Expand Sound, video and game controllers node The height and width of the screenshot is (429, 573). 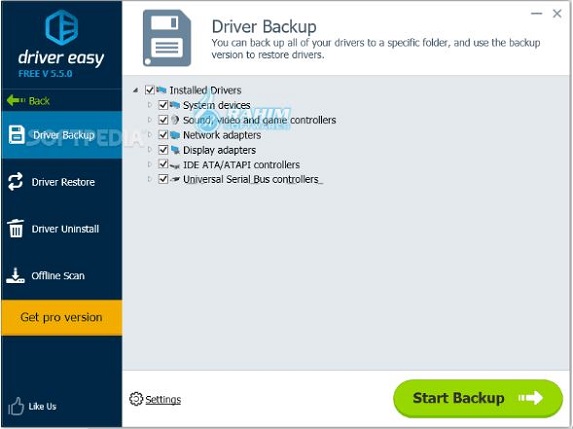(149, 119)
